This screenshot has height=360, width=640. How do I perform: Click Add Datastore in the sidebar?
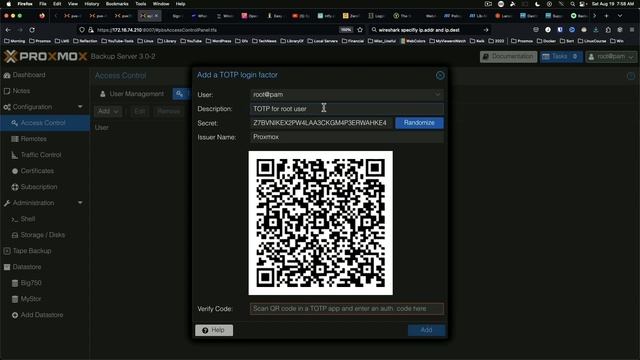pyautogui.click(x=42, y=315)
